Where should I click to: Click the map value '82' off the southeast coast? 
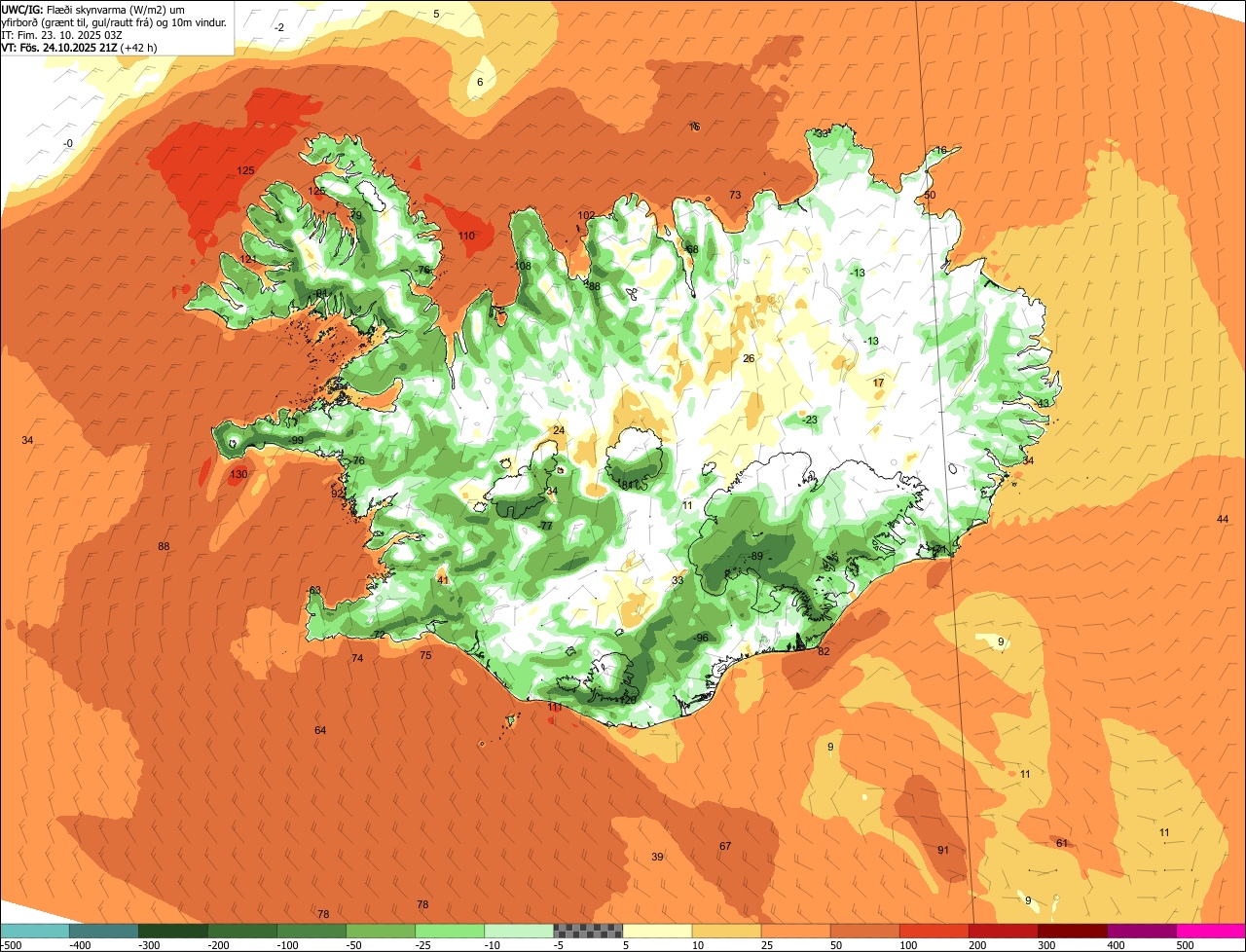pos(824,651)
